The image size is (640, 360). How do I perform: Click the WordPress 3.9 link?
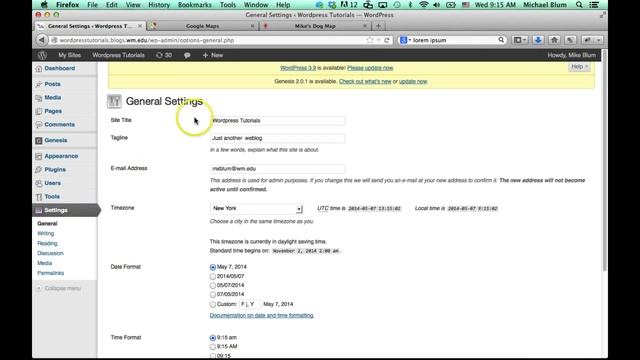(298, 68)
